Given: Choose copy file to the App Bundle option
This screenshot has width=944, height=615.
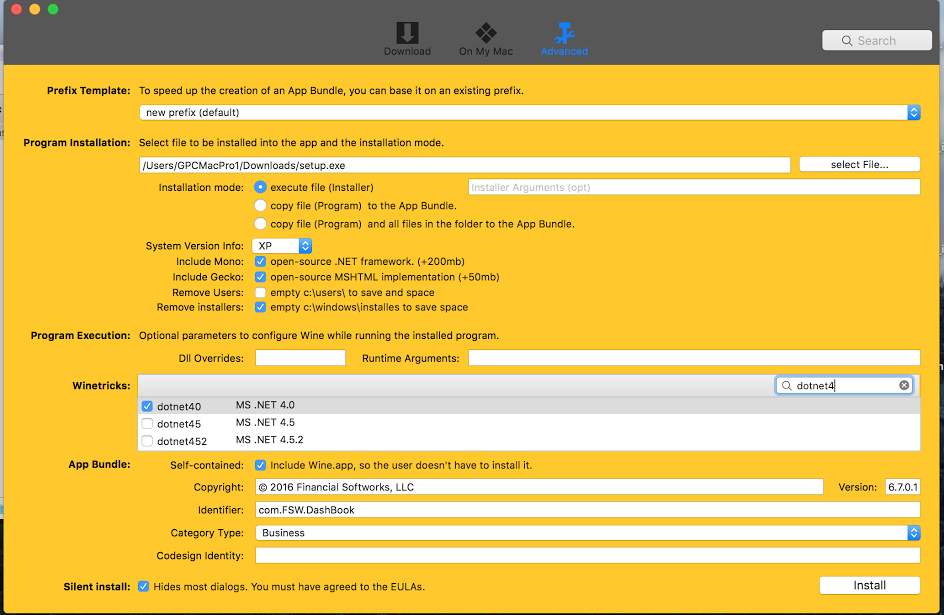Looking at the screenshot, I should (x=260, y=205).
